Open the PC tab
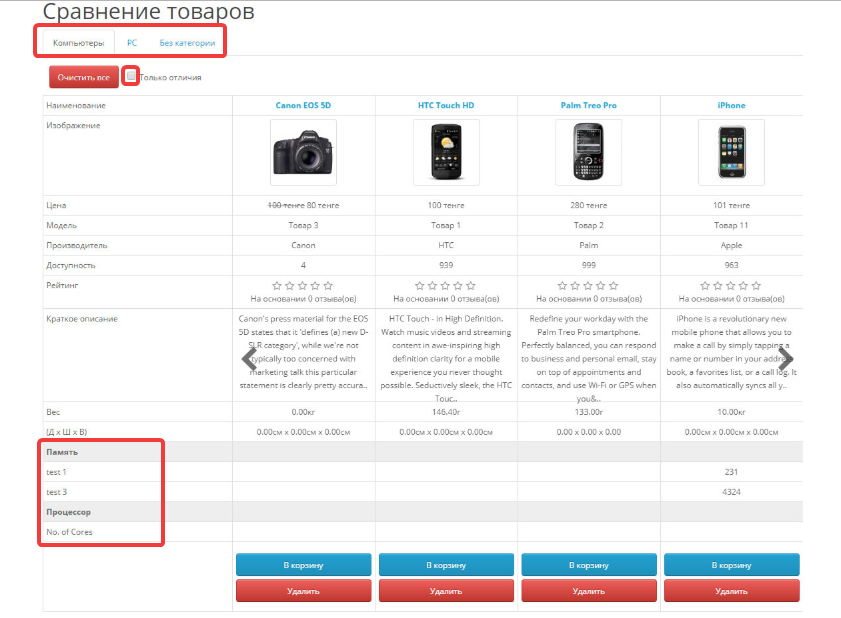This screenshot has height=618, width=841. pyautogui.click(x=132, y=43)
